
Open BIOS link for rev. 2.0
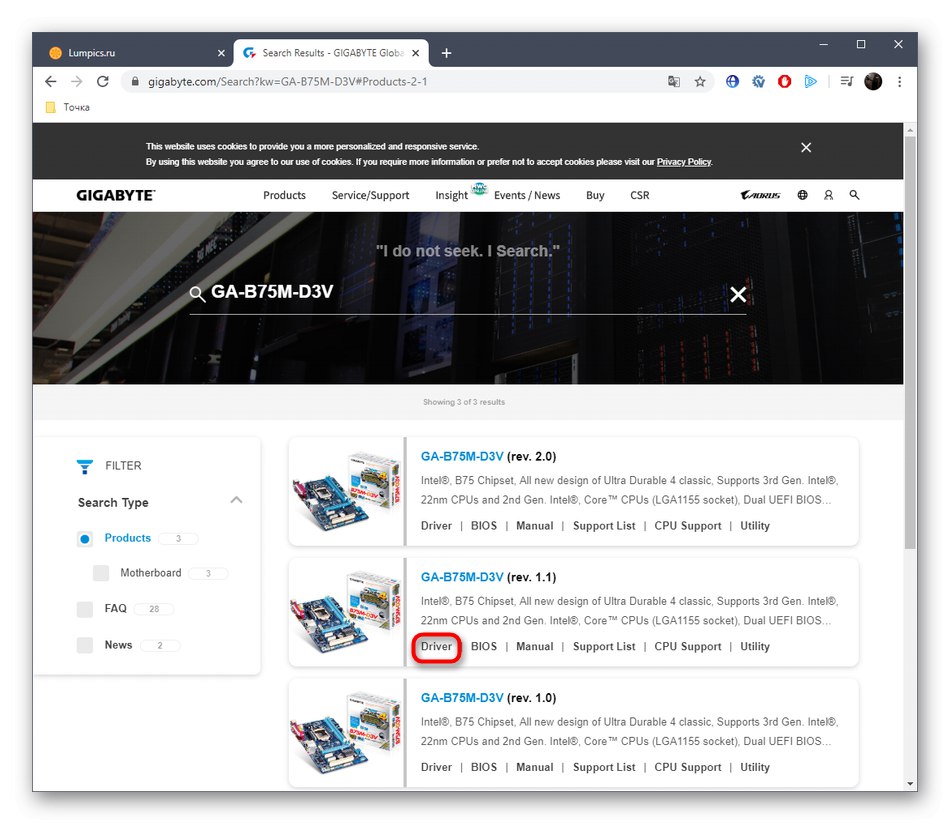tap(483, 526)
